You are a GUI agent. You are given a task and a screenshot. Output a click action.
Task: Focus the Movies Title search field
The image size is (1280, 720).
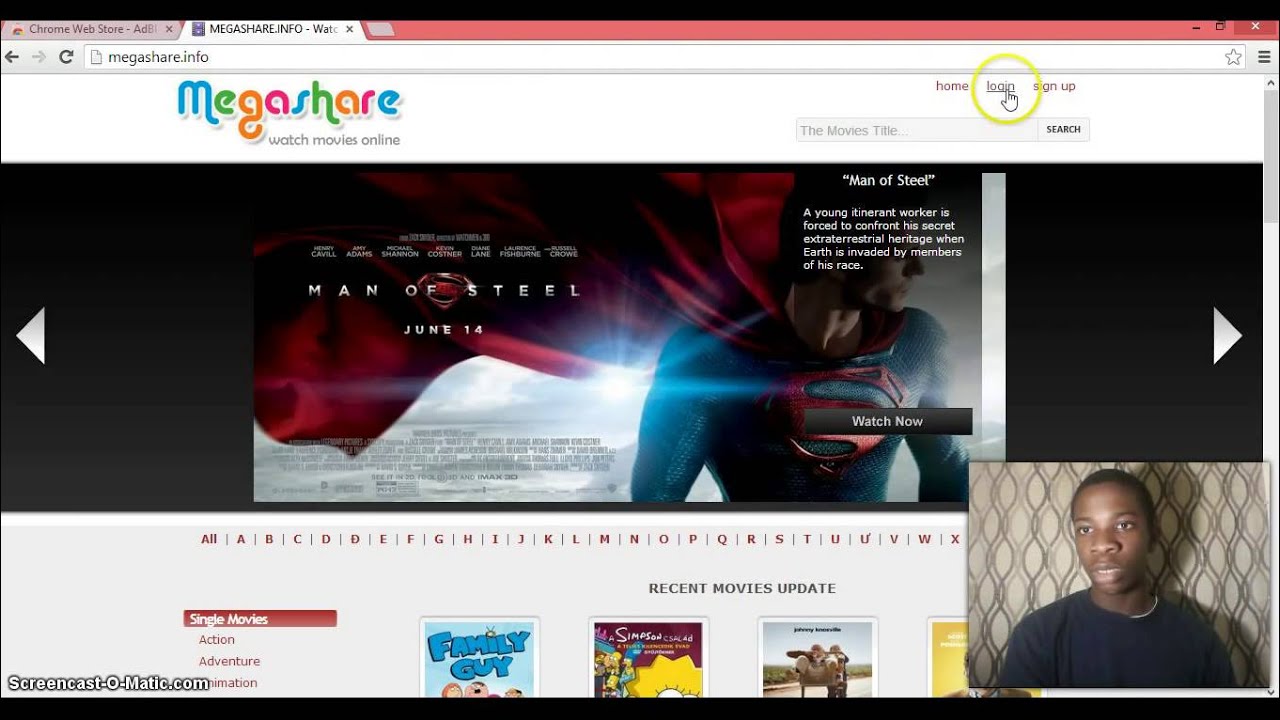tap(917, 130)
